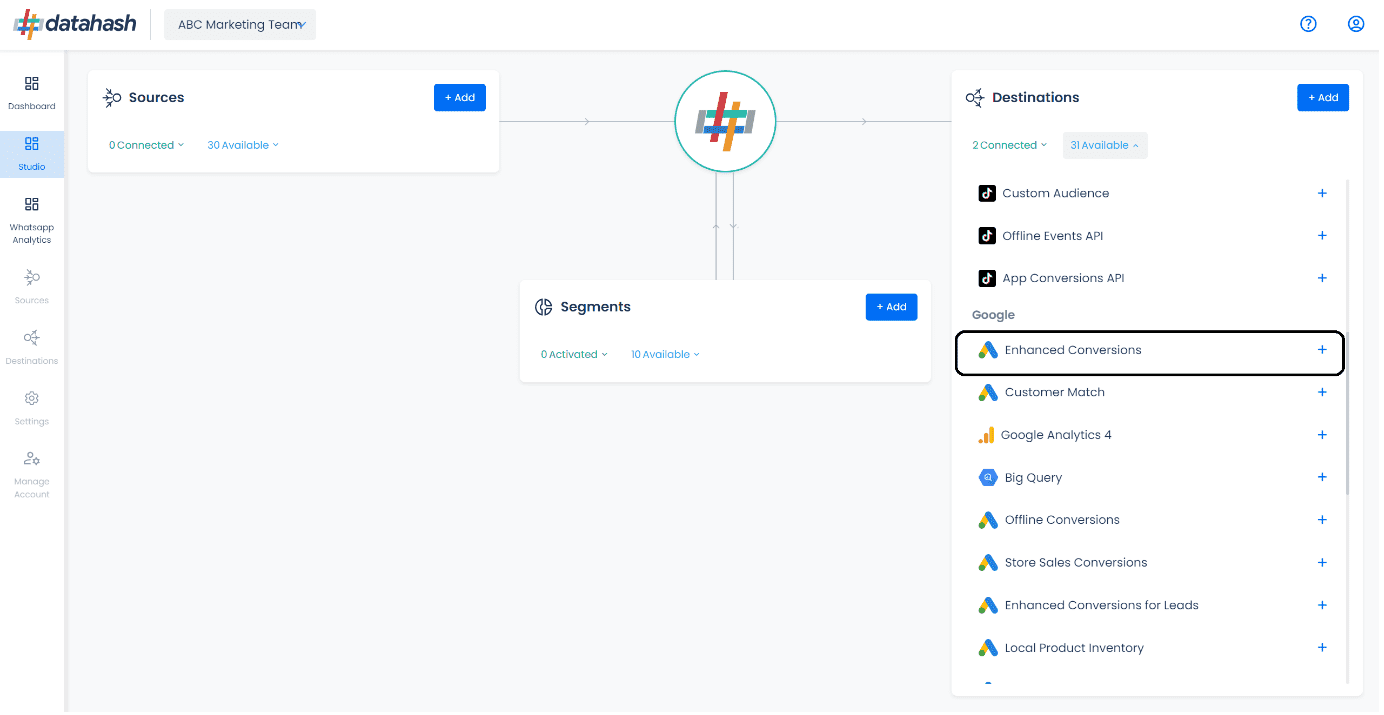Select the Offline Conversions destination label
Screen dimensions: 1384x715
(x=1062, y=520)
